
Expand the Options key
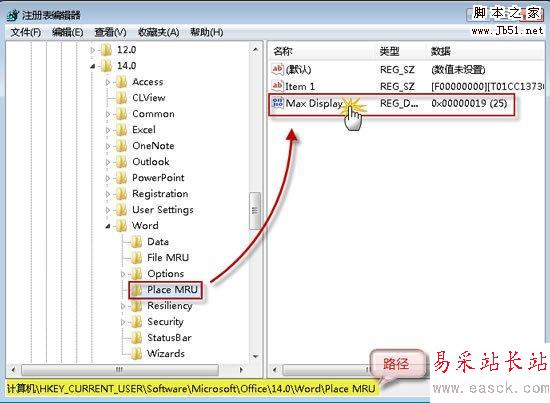tap(123, 274)
